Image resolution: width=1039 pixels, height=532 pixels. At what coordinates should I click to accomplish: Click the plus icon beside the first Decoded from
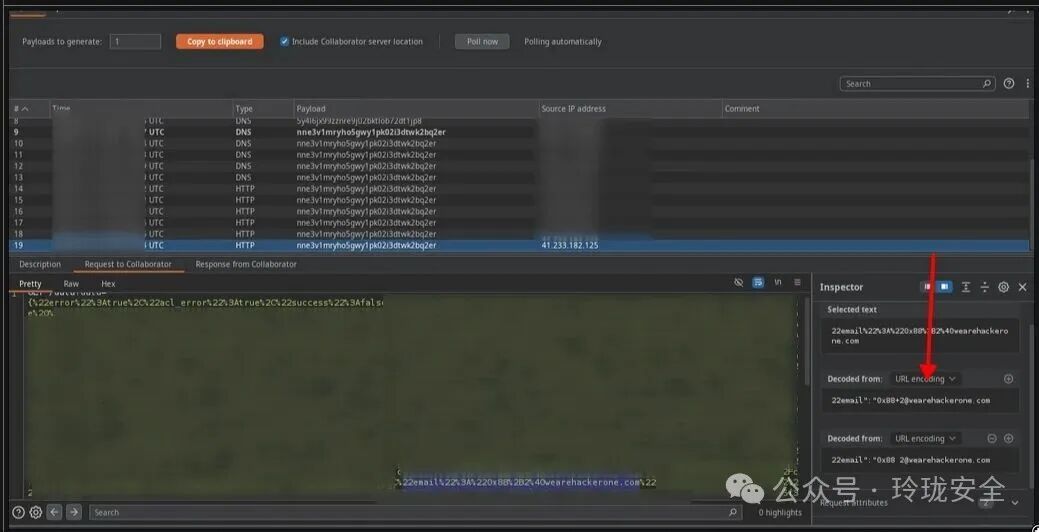point(1009,379)
